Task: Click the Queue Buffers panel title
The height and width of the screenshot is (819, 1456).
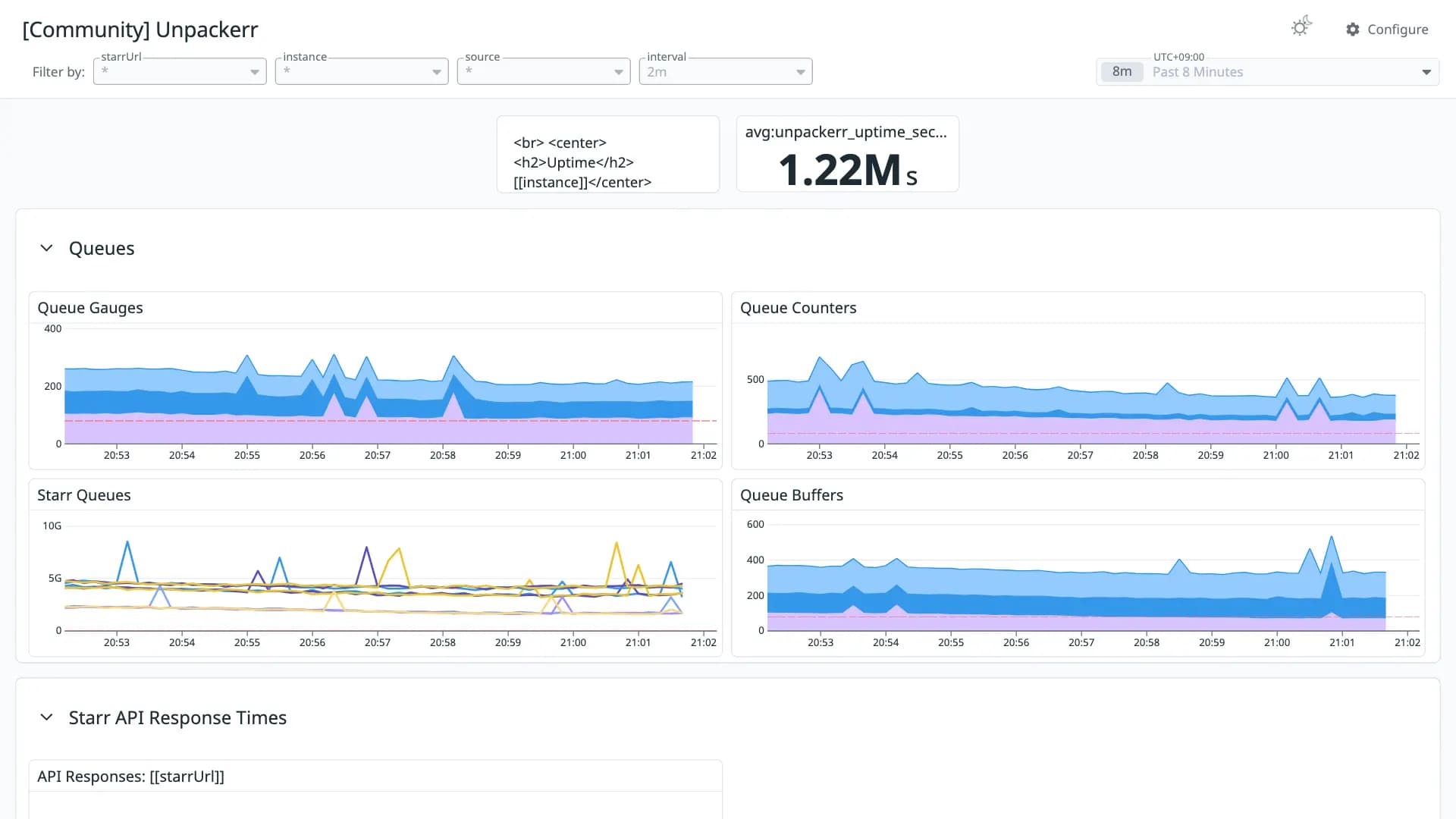Action: pos(792,495)
